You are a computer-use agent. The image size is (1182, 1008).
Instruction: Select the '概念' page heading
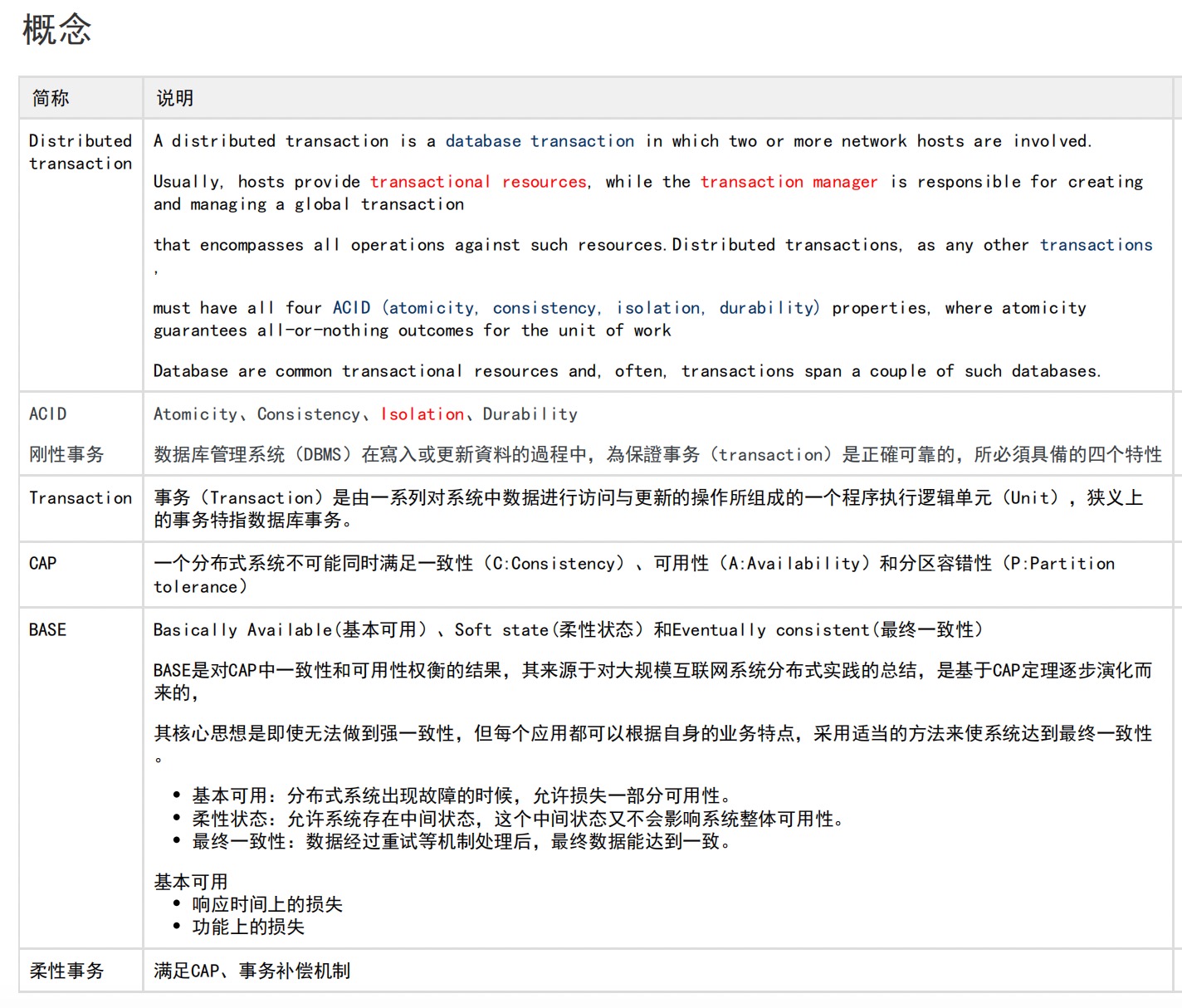(56, 30)
